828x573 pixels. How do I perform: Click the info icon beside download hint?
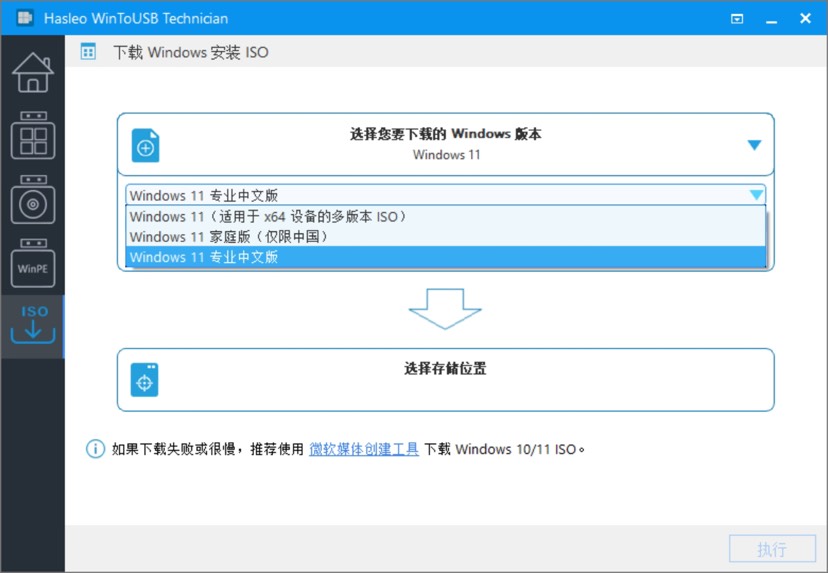point(96,449)
